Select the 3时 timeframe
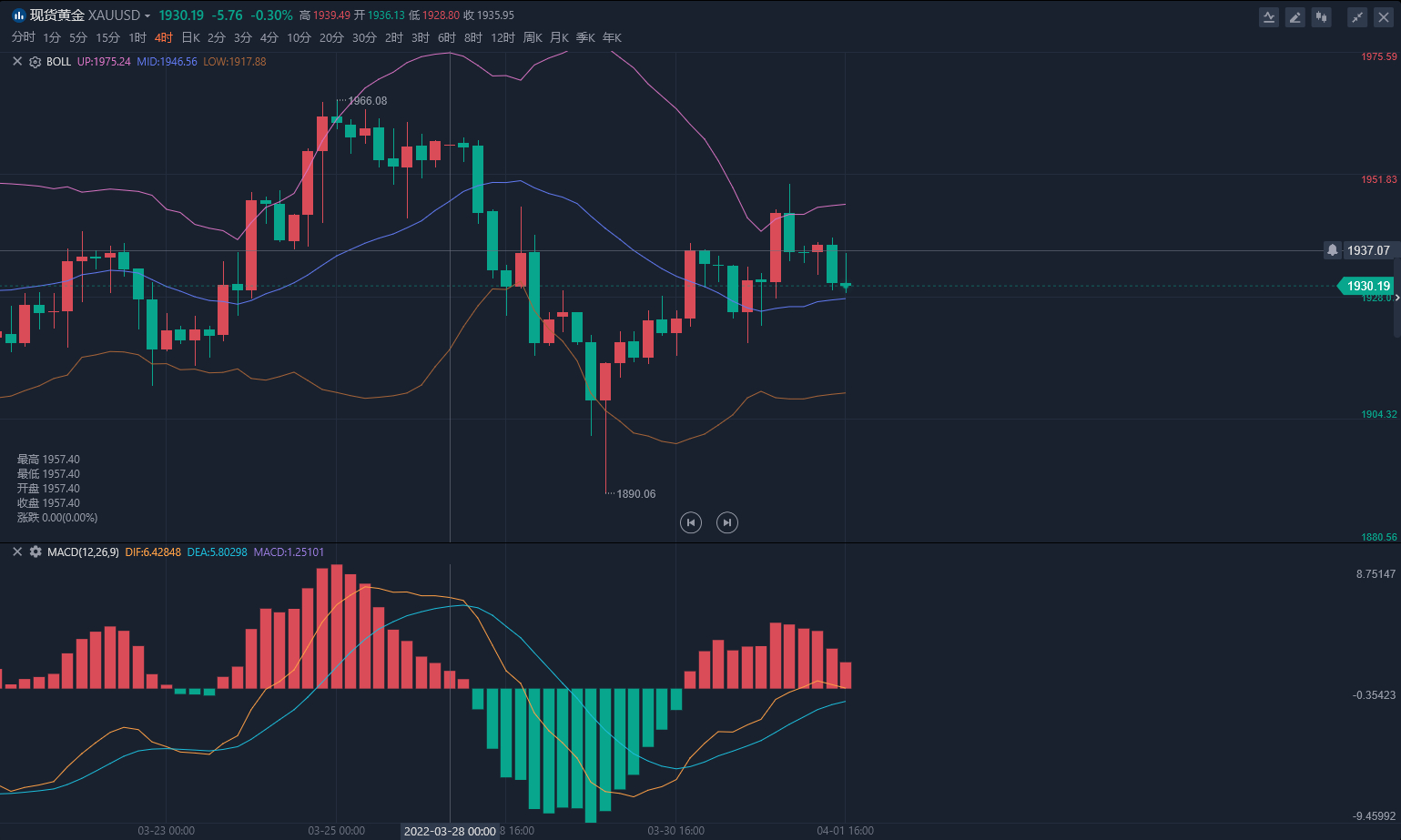1401x840 pixels. pyautogui.click(x=421, y=37)
